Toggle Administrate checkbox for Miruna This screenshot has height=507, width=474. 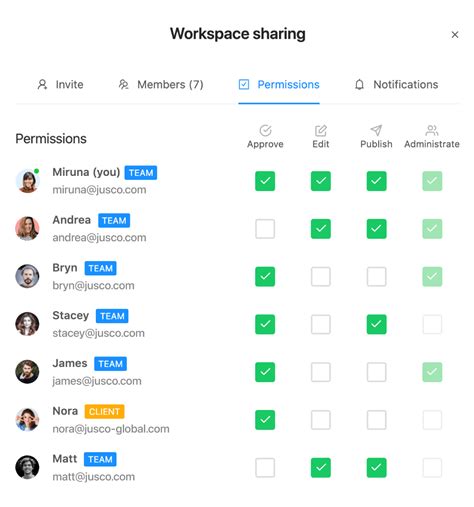pyautogui.click(x=432, y=181)
